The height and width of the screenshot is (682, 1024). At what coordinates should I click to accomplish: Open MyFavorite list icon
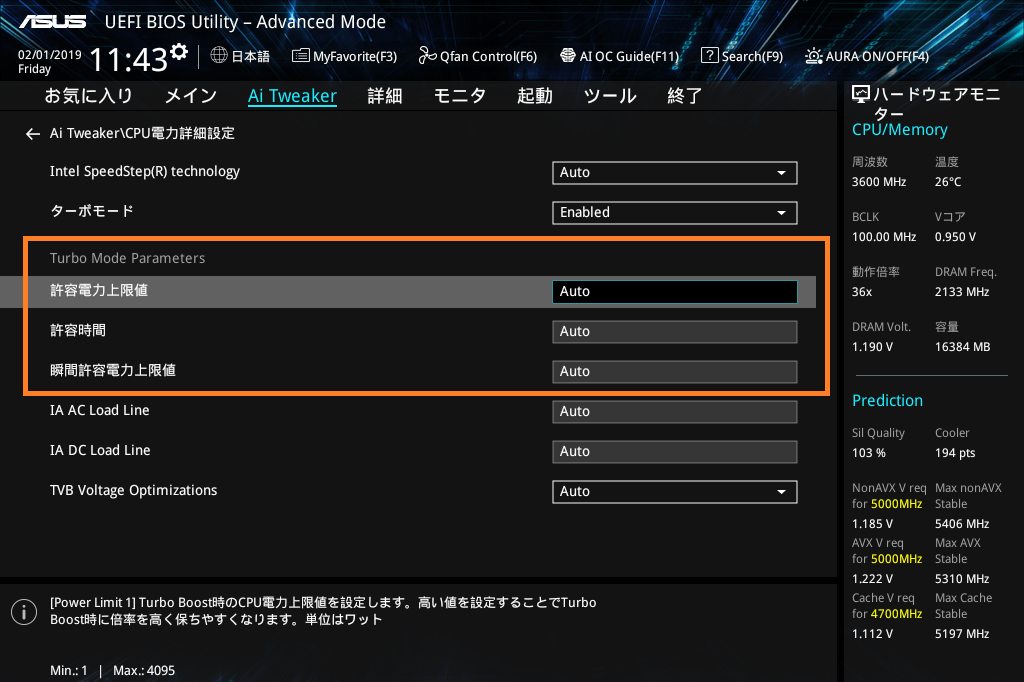(300, 56)
